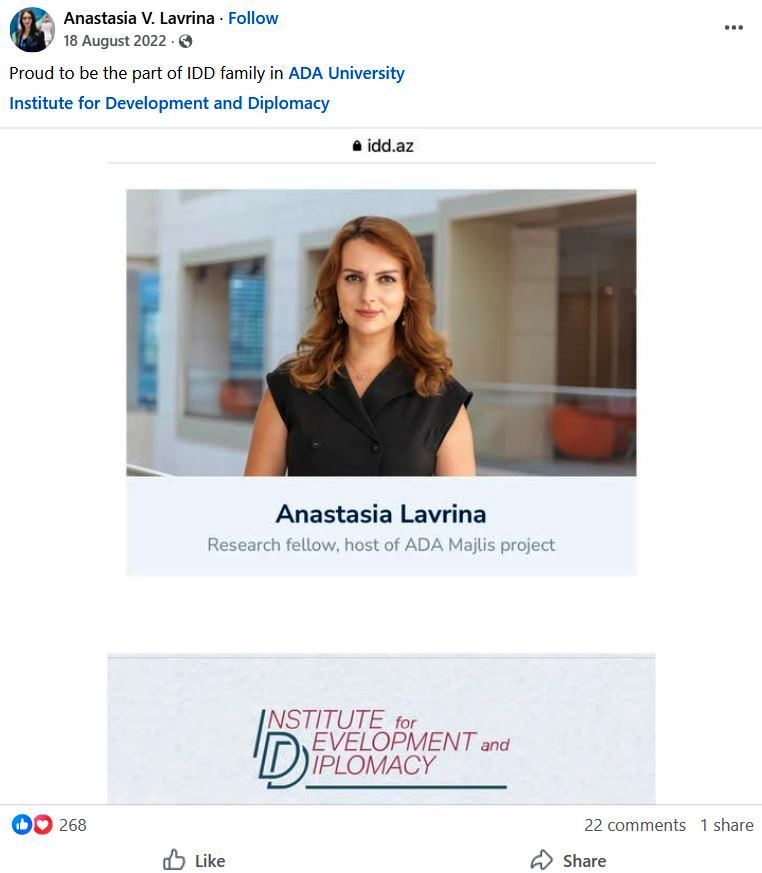Click the public globe privacy icon
Image resolution: width=762 pixels, height=873 pixels.
coord(185,41)
